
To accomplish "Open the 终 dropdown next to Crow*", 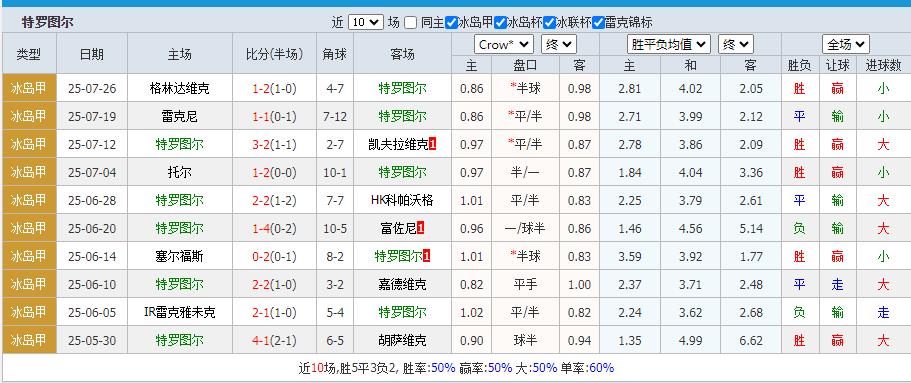I will pos(558,44).
